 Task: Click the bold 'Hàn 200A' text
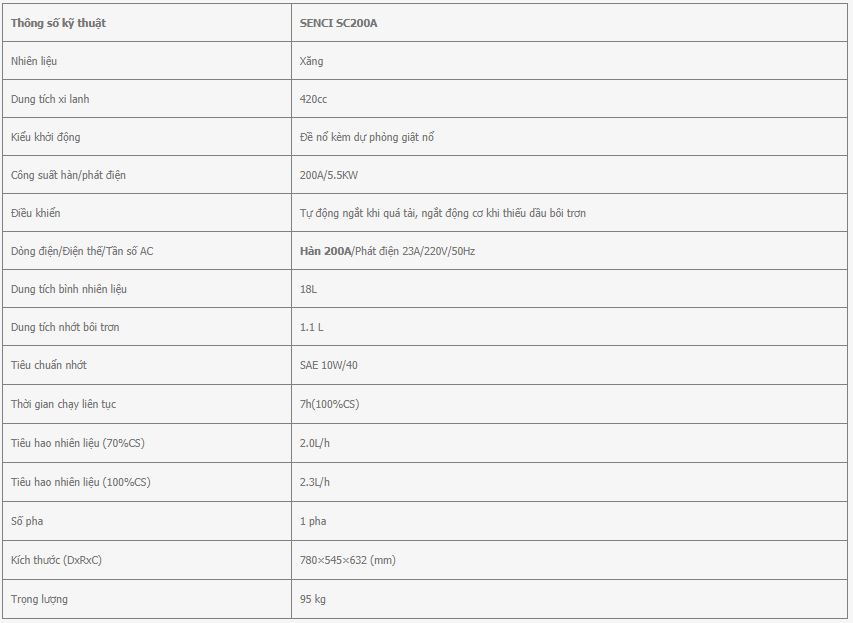326,251
